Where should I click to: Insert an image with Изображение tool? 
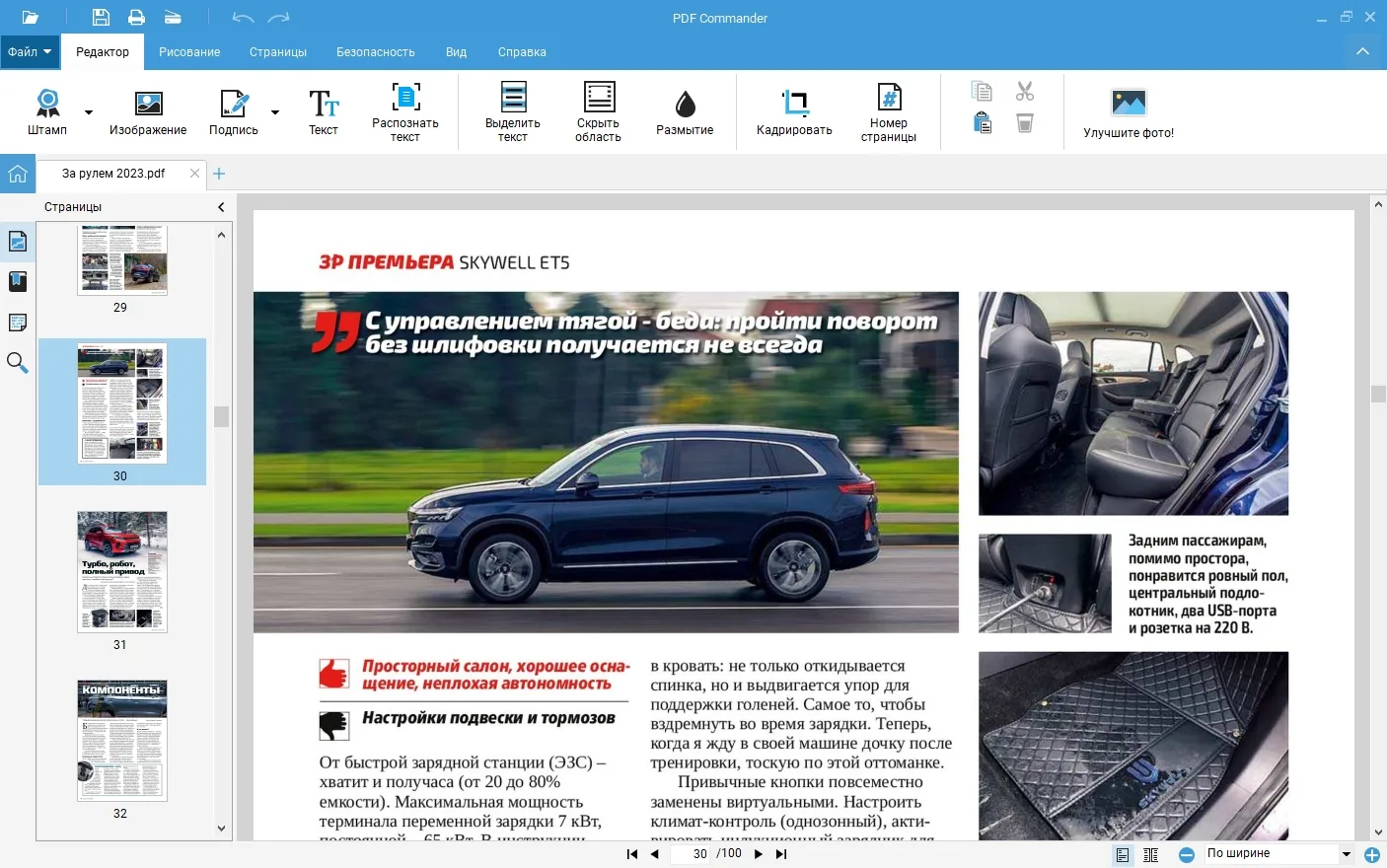148,112
